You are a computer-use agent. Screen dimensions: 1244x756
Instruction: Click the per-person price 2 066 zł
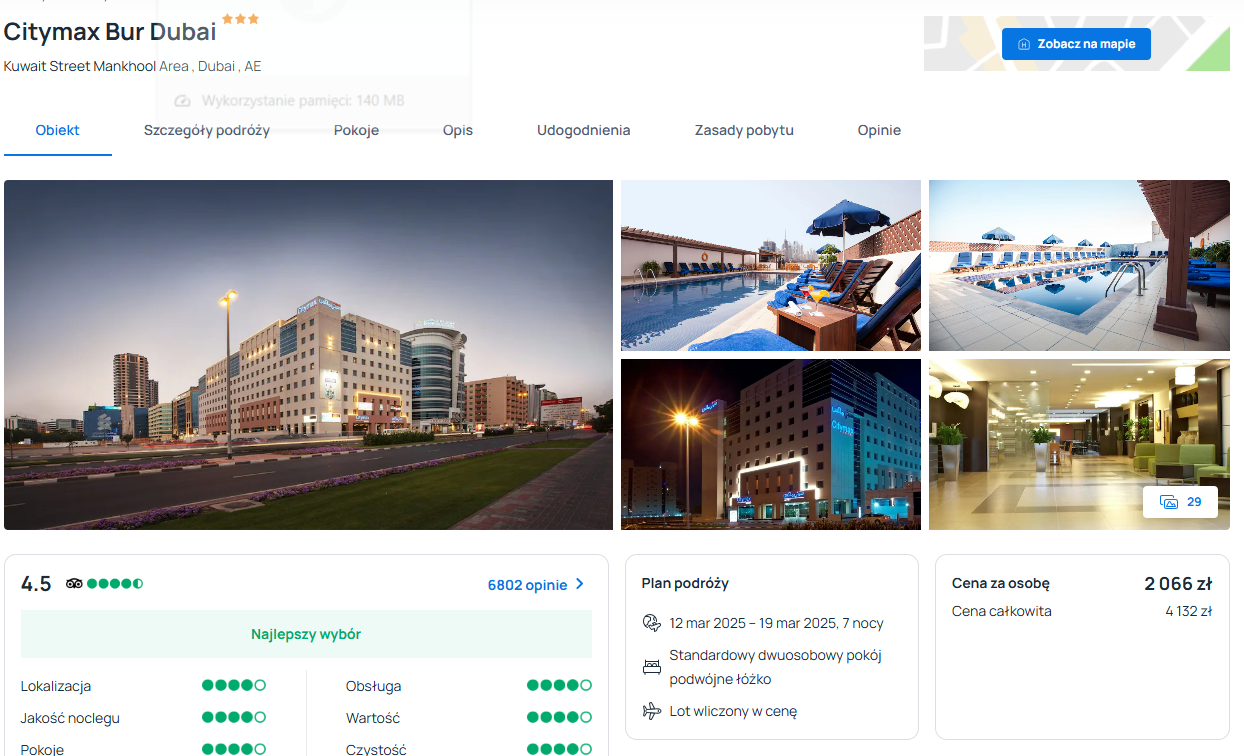pos(1178,583)
